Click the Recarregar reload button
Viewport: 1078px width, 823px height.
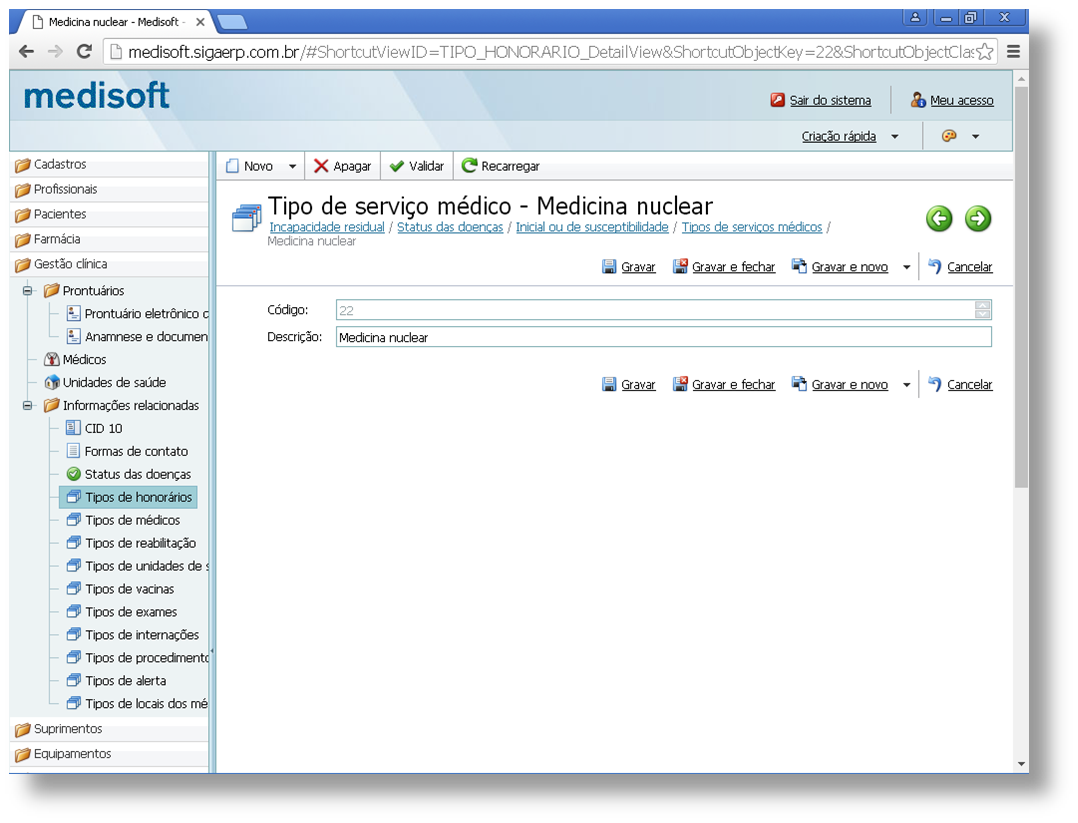(x=500, y=166)
